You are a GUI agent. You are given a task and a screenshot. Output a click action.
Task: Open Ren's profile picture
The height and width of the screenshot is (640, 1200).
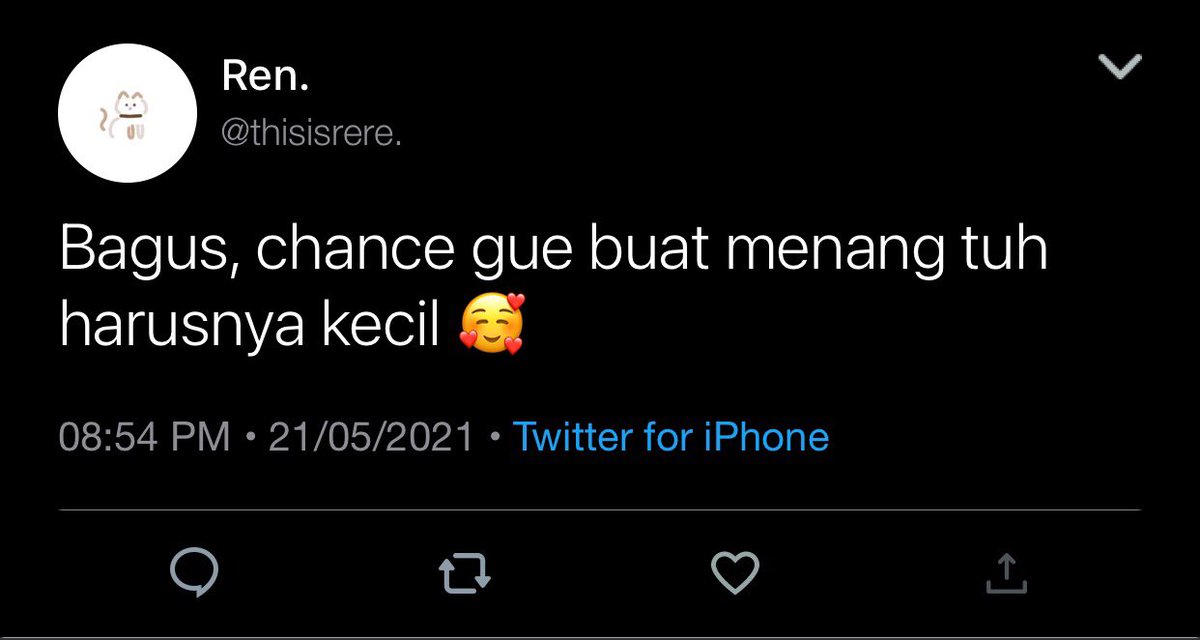pos(127,113)
